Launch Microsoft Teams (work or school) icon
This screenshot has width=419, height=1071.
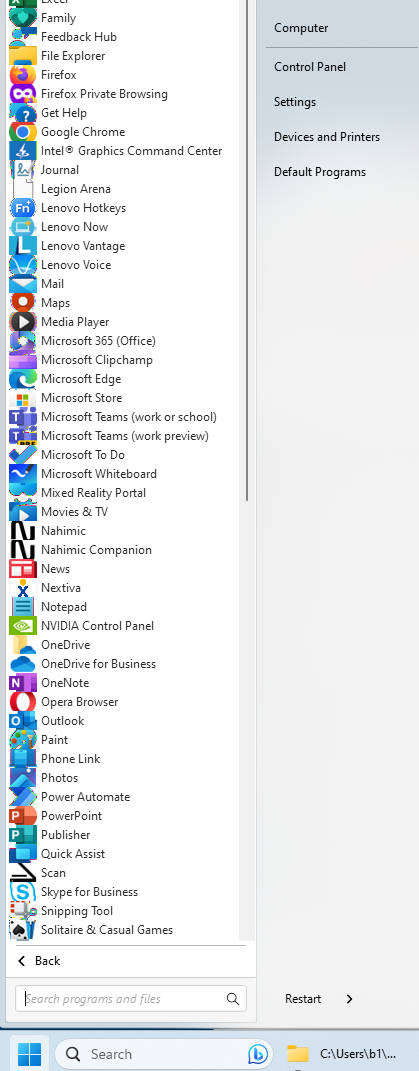23,417
